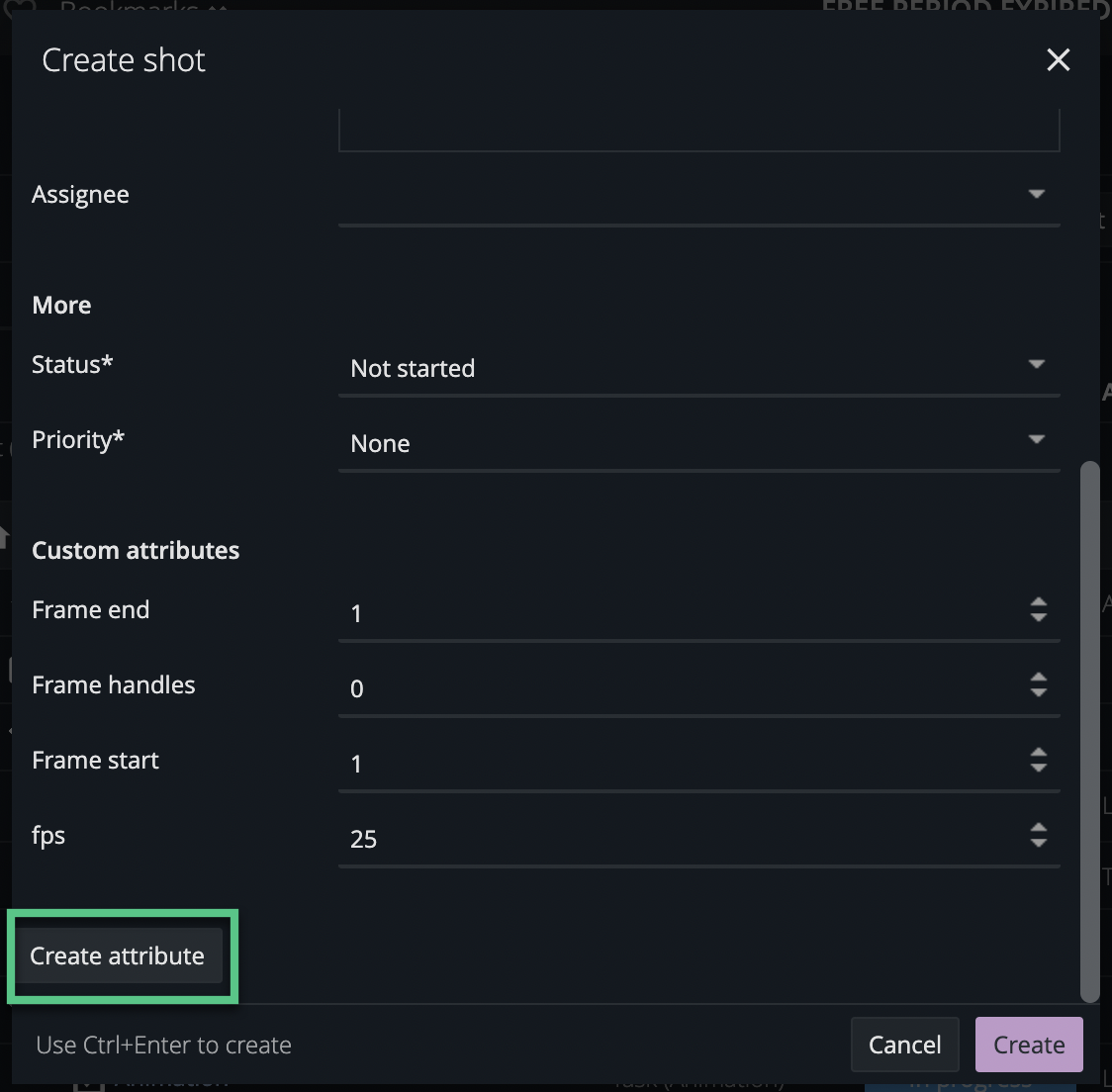Open the Assignee dropdown
Viewport: 1112px width, 1092px height.
click(1035, 194)
